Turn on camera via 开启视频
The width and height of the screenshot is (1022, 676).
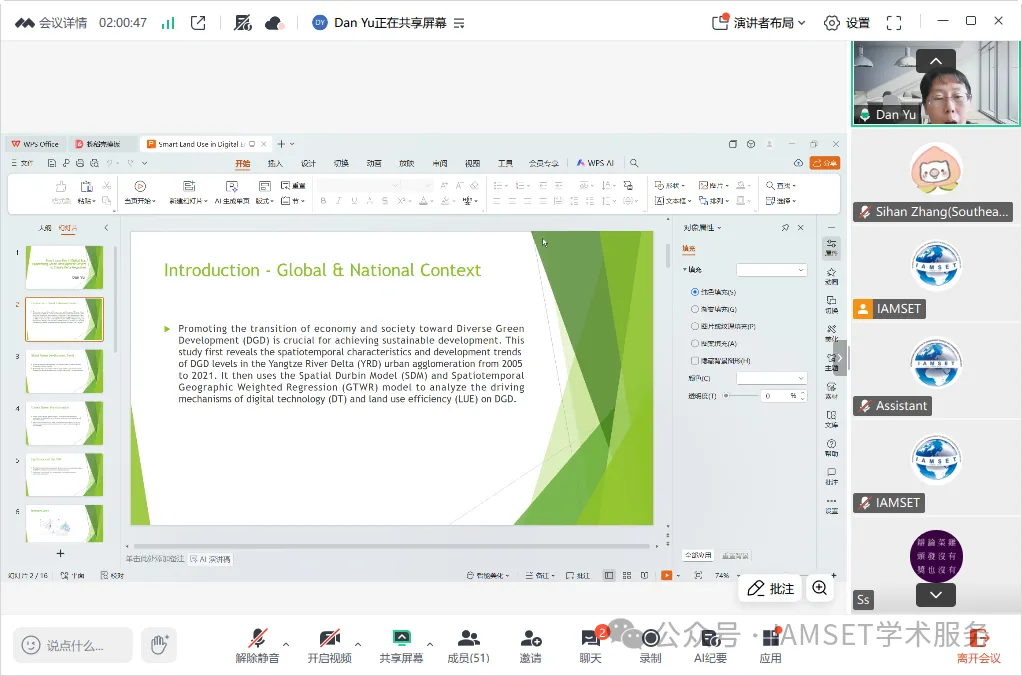(x=329, y=645)
